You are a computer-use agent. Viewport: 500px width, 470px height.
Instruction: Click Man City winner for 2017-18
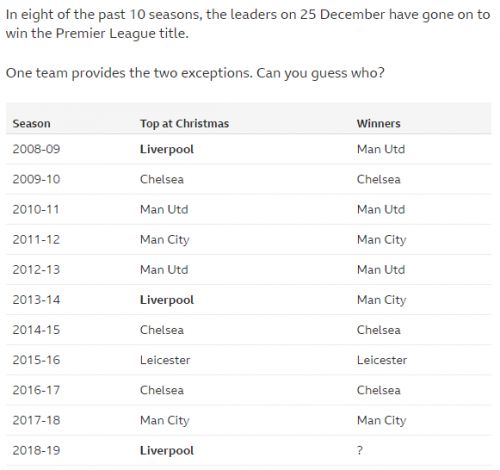tap(381, 421)
